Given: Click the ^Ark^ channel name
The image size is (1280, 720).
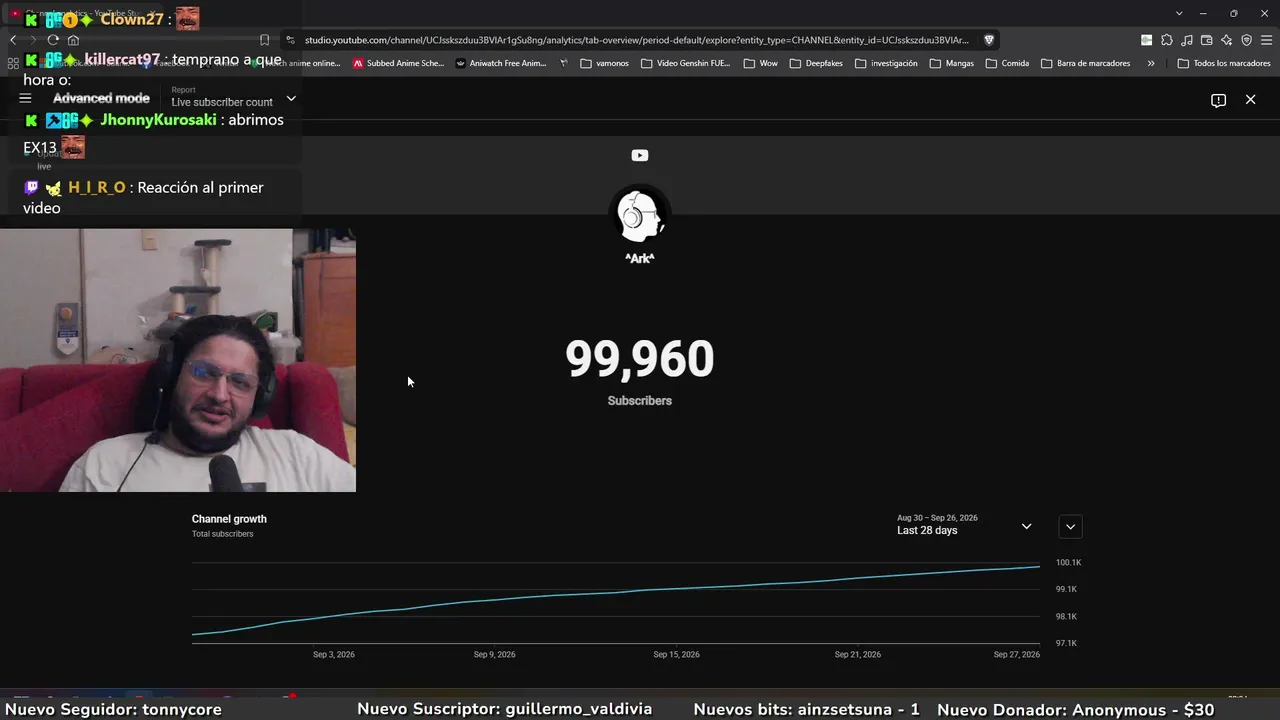Looking at the screenshot, I should pyautogui.click(x=640, y=258).
